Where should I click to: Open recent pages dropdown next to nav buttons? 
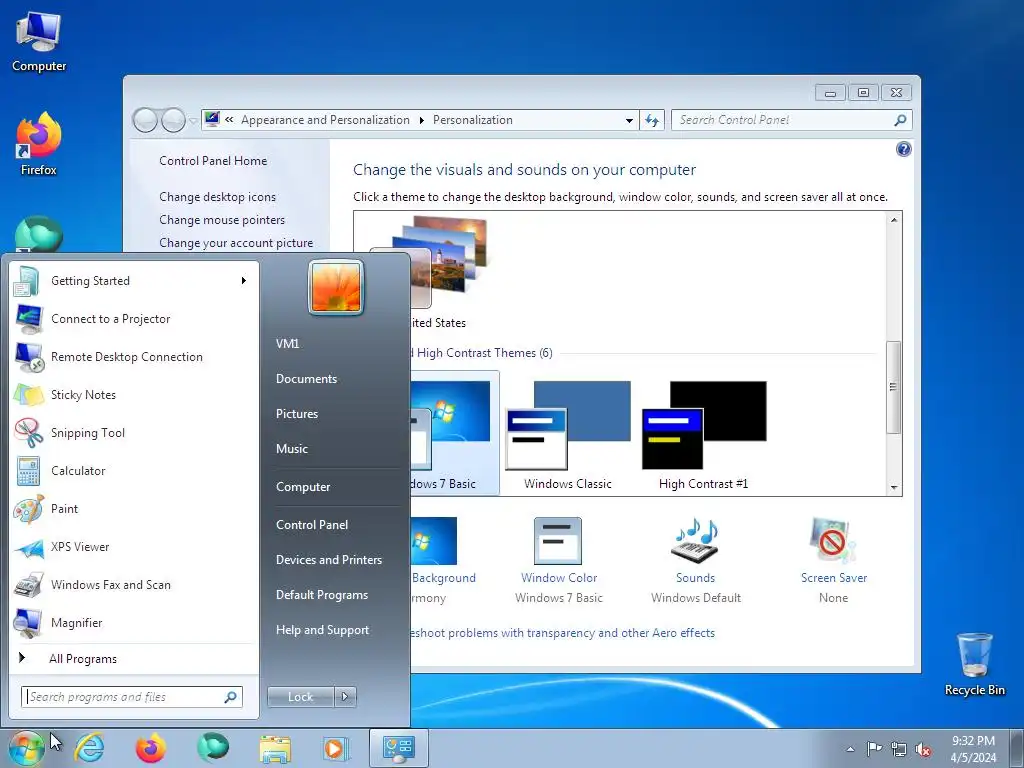(193, 120)
